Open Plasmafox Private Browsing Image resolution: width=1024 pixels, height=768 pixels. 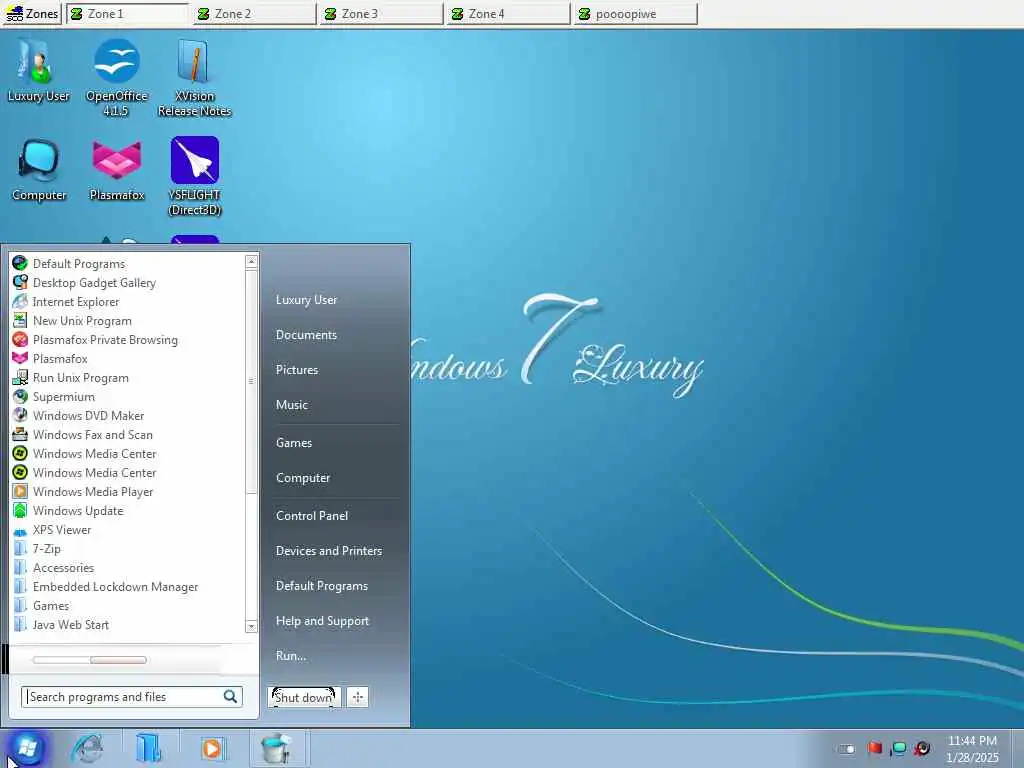coord(104,340)
